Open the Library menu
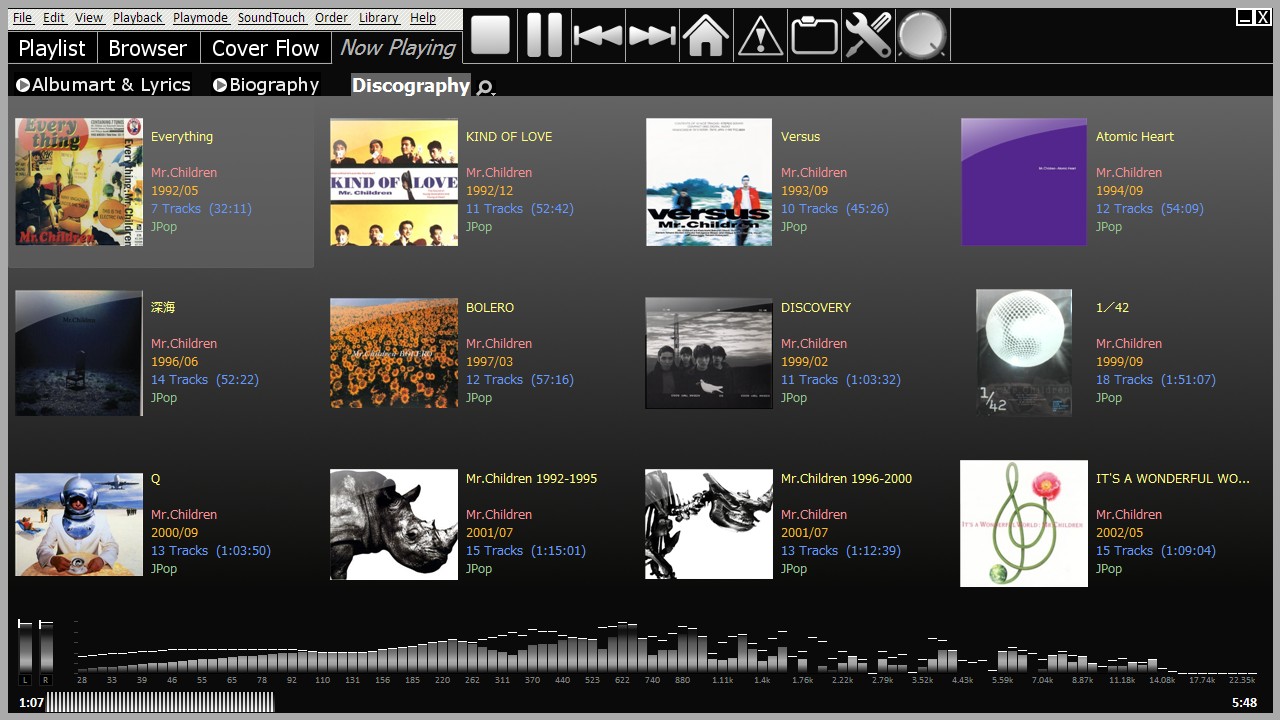Screen dimensions: 1280x720 click(379, 18)
